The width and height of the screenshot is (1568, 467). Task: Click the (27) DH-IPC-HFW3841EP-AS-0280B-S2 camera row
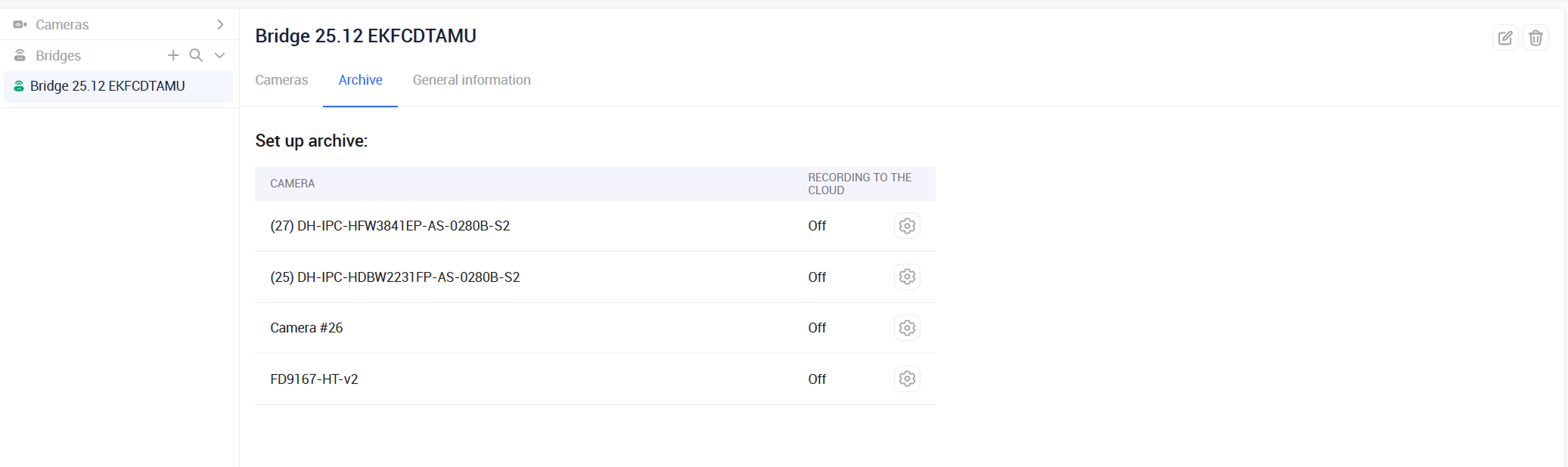390,226
